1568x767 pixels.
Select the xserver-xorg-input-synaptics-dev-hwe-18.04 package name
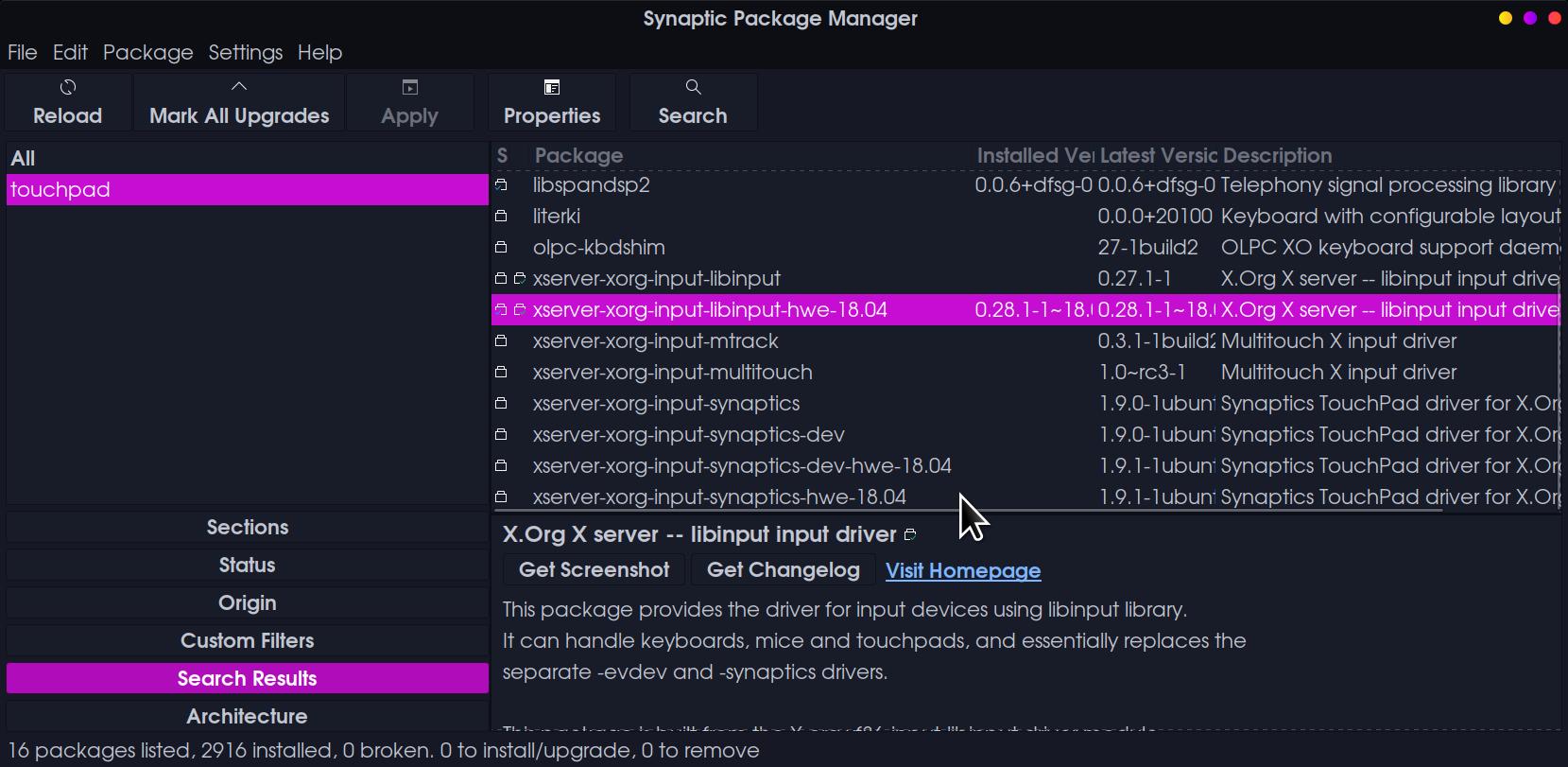tap(742, 465)
